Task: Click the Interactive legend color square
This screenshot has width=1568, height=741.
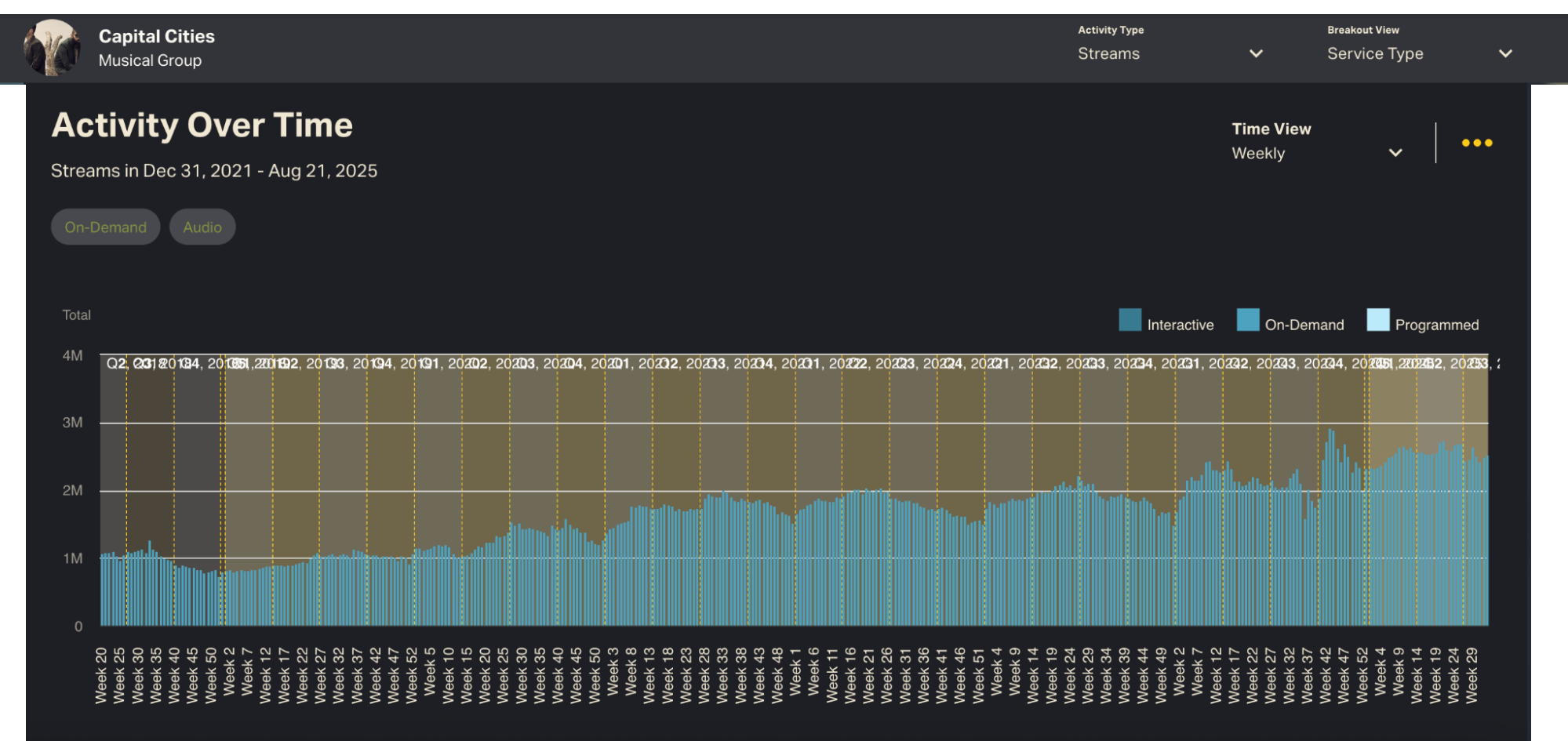Action: (1130, 320)
